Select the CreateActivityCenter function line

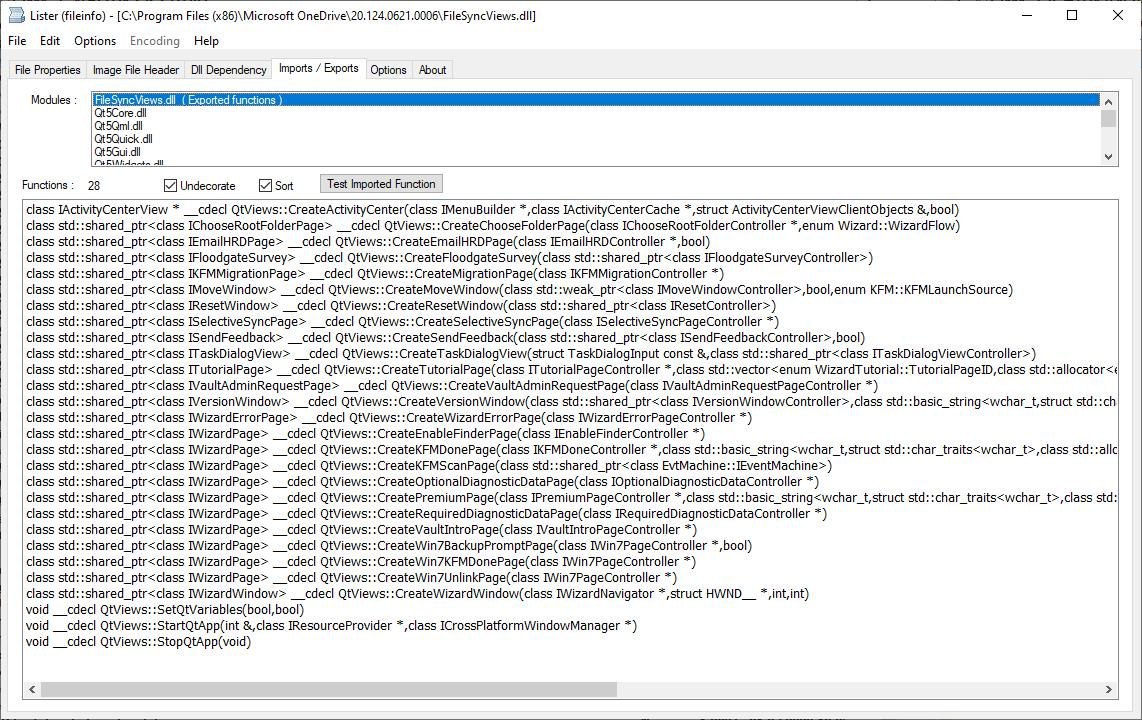coord(492,210)
